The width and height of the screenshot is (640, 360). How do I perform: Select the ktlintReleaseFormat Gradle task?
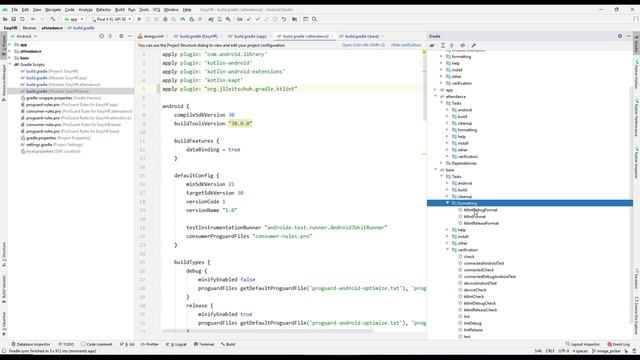(481, 223)
